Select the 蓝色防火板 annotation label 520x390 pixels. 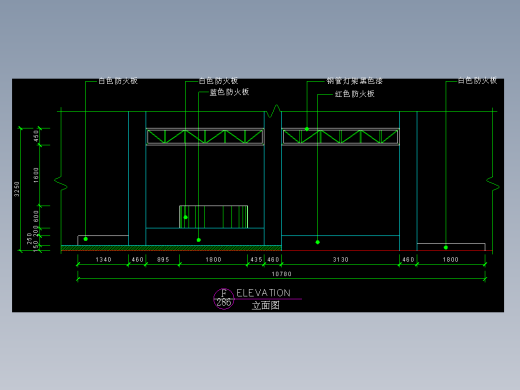point(229,92)
